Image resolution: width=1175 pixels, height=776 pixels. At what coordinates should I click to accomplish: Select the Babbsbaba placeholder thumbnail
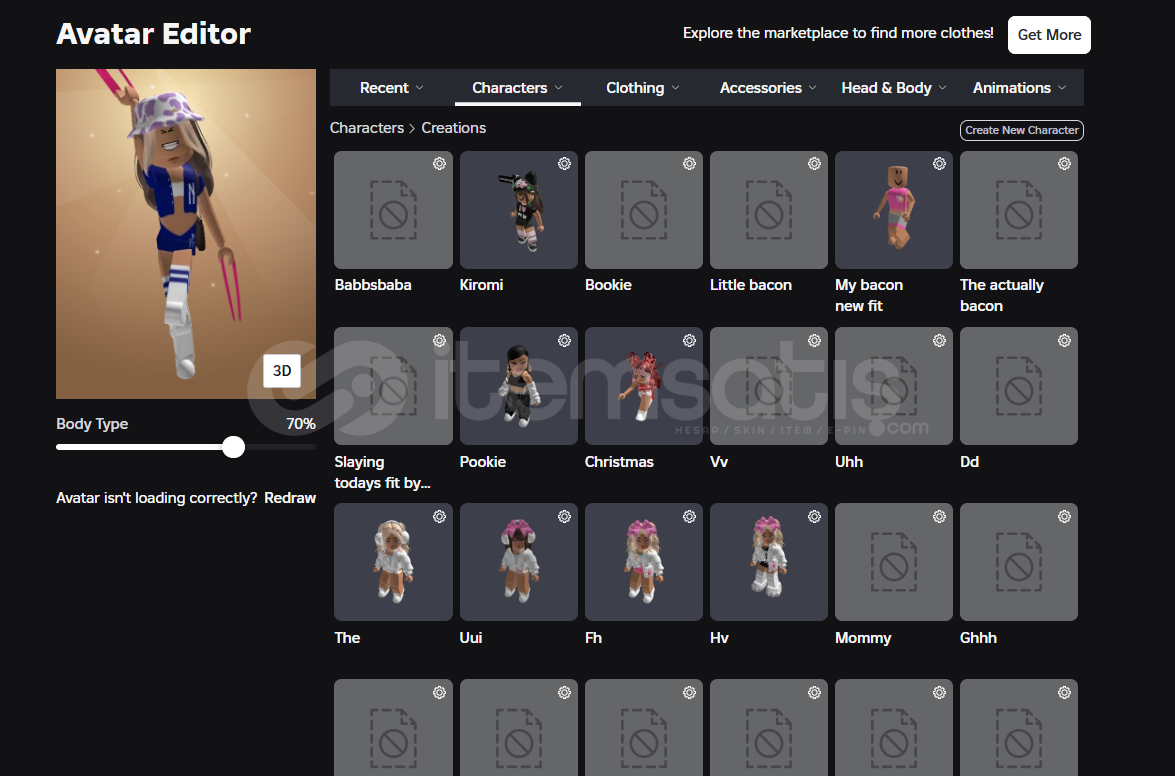393,210
